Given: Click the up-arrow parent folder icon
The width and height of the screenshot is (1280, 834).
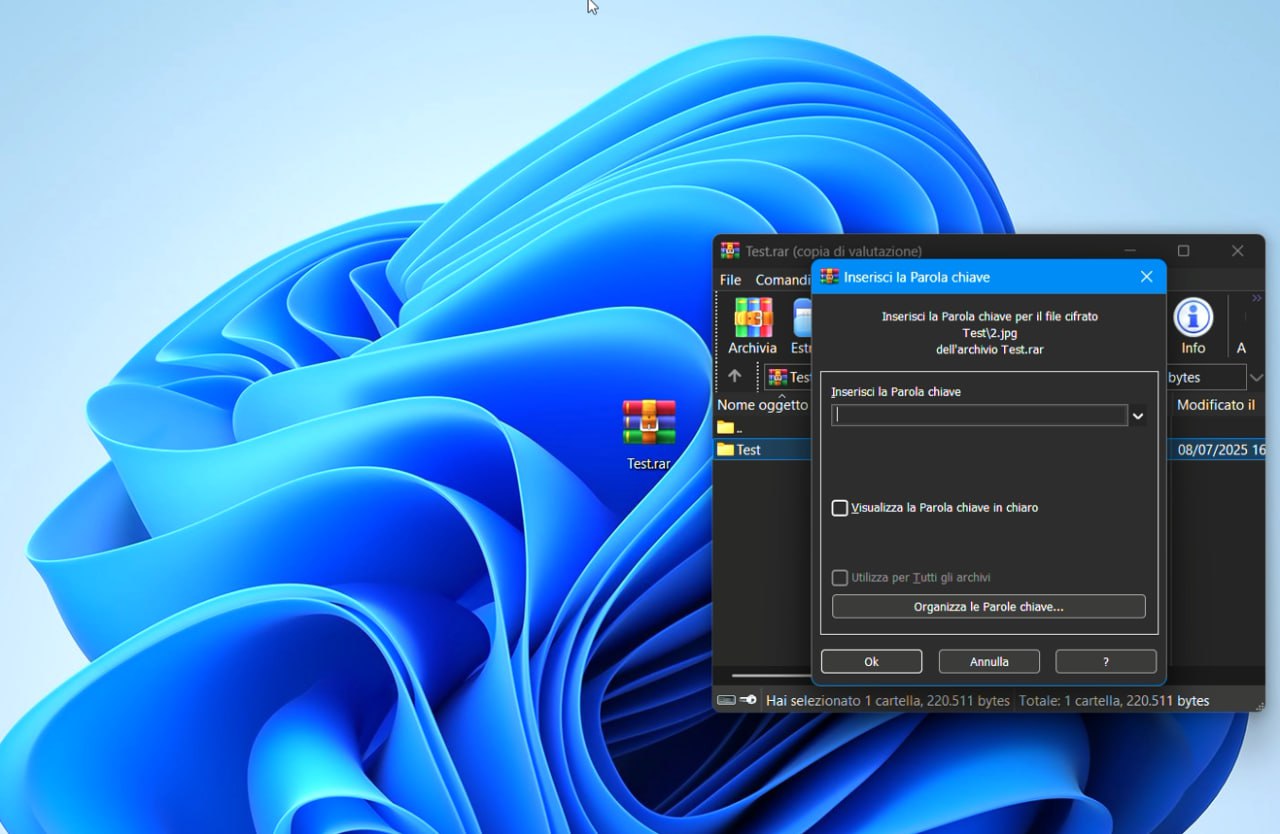Looking at the screenshot, I should pyautogui.click(x=735, y=376).
